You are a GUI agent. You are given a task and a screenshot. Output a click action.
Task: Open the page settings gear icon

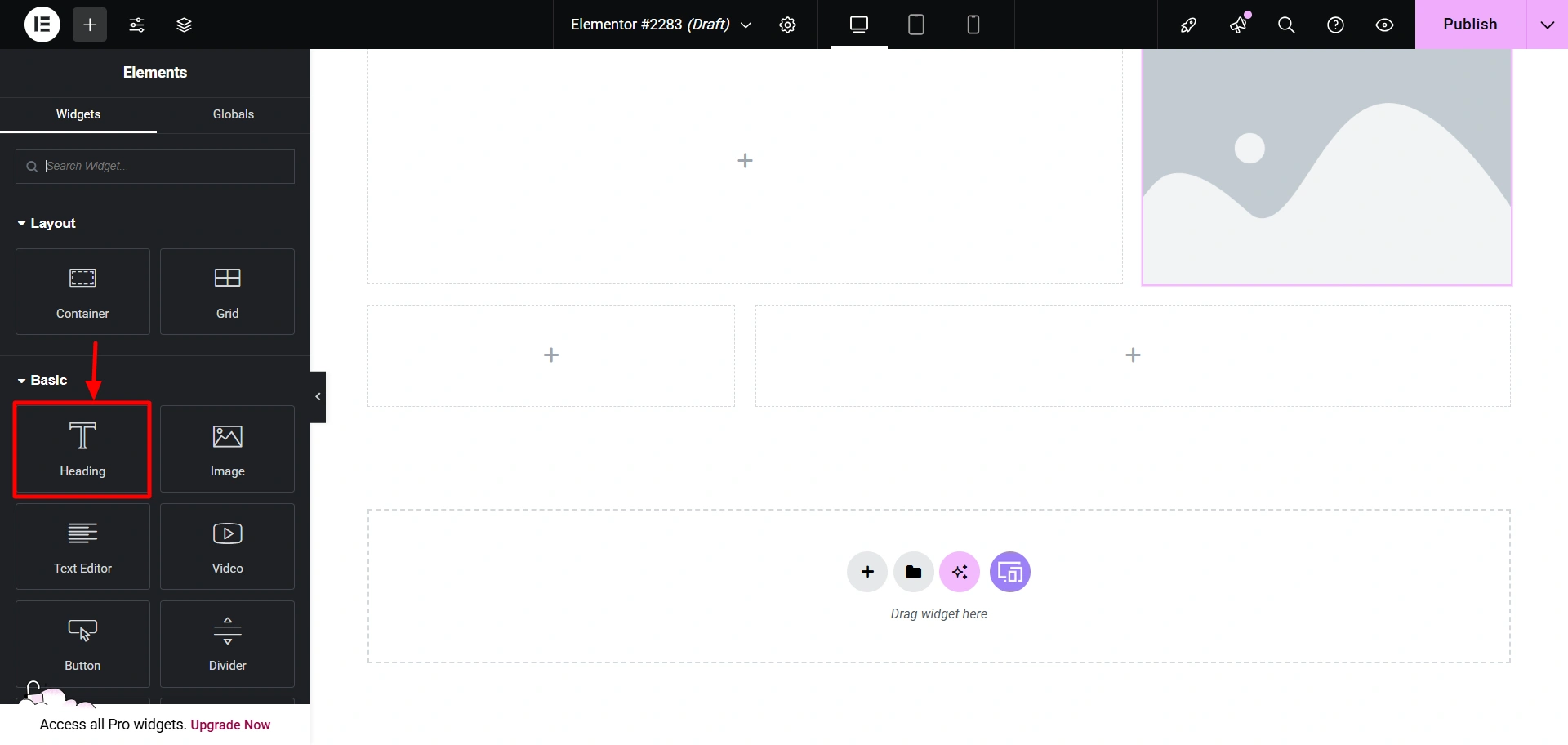coord(787,25)
